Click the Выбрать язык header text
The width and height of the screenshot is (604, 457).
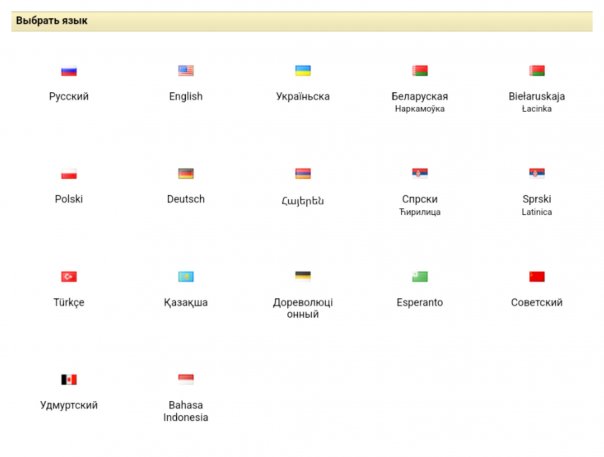coord(52,21)
